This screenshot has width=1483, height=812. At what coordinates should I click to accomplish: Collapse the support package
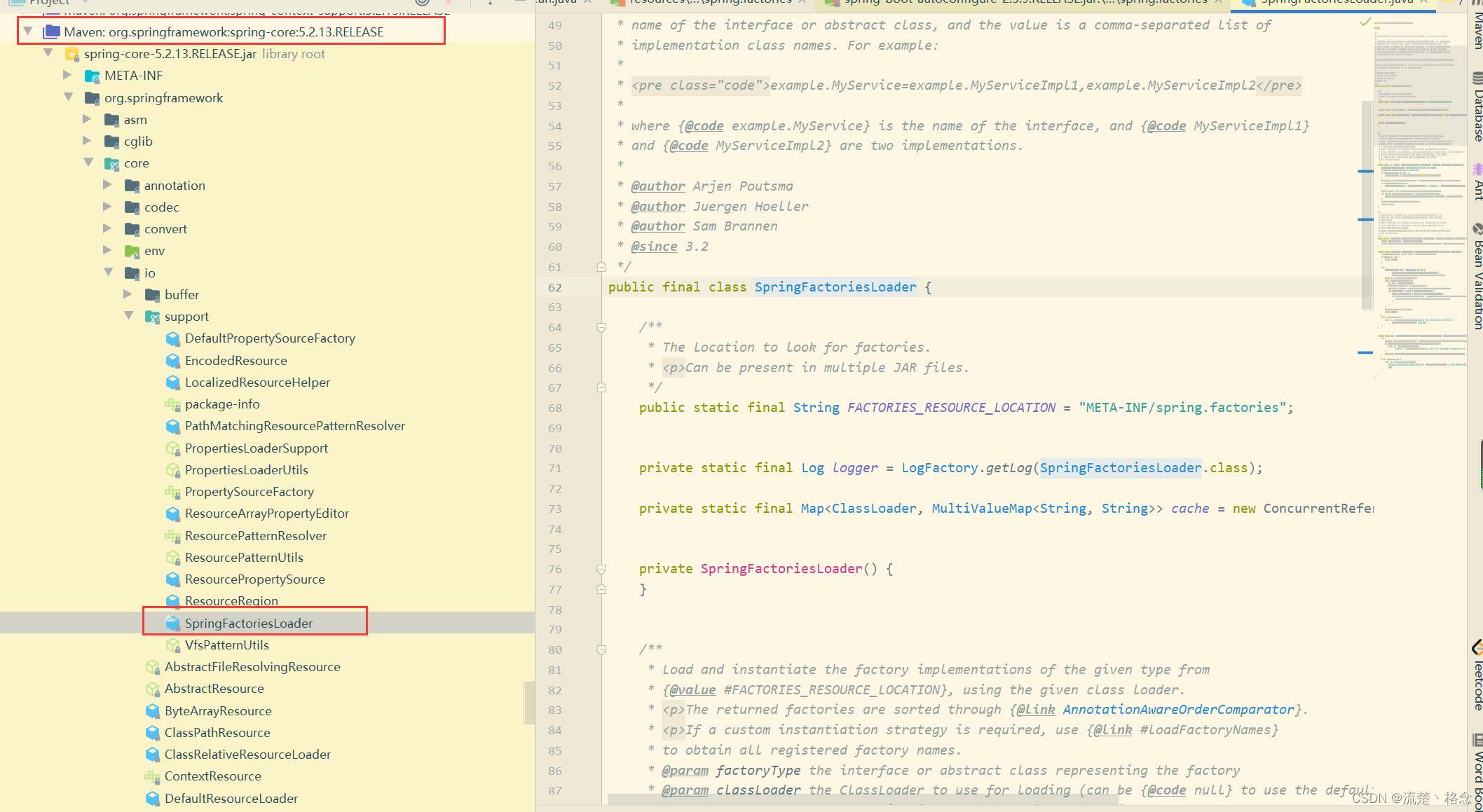129,316
